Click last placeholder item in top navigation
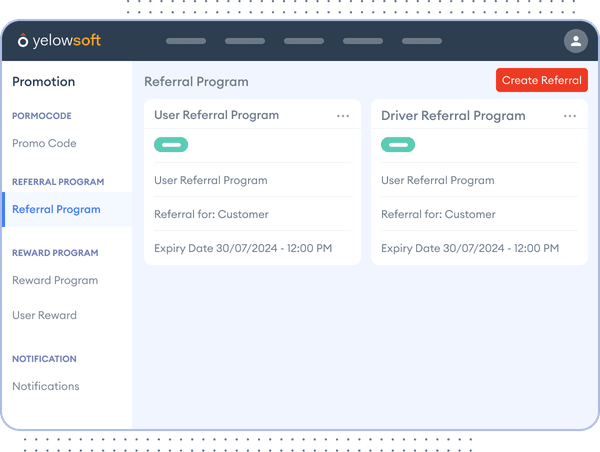The height and width of the screenshot is (452, 600). click(421, 41)
